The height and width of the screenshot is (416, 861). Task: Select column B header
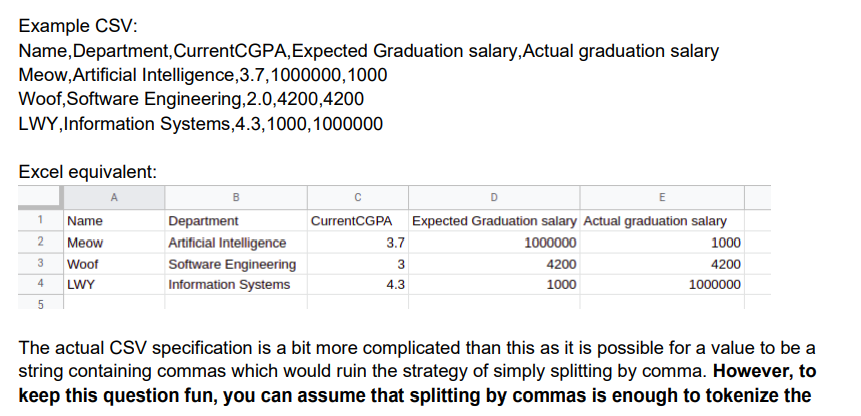click(236, 198)
